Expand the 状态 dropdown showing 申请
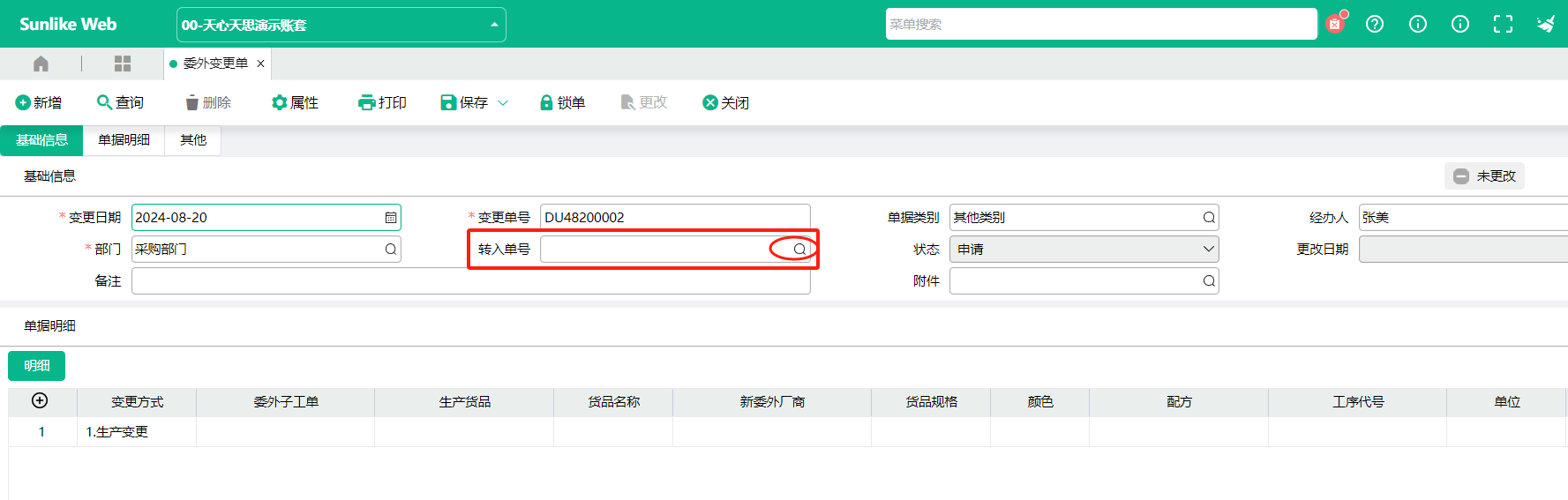The height and width of the screenshot is (500, 1568). (1084, 250)
